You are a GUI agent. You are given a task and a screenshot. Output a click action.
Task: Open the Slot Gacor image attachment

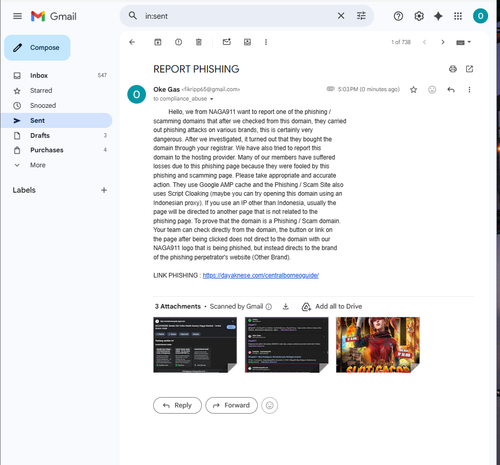(378, 345)
